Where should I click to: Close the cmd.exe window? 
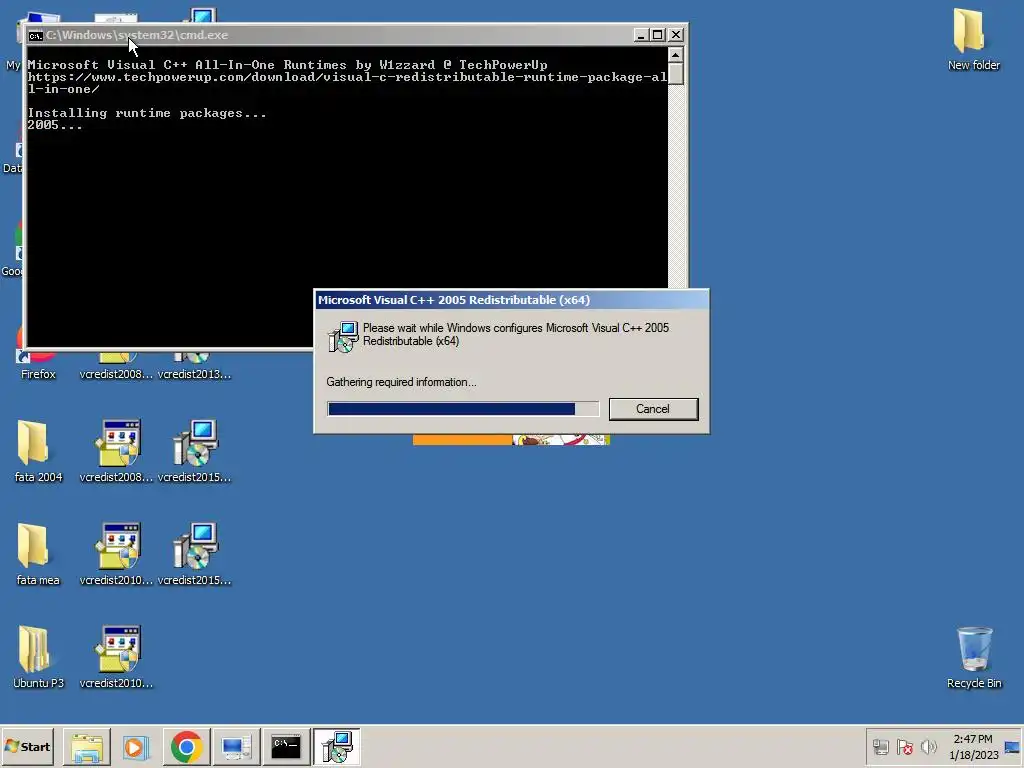[676, 35]
